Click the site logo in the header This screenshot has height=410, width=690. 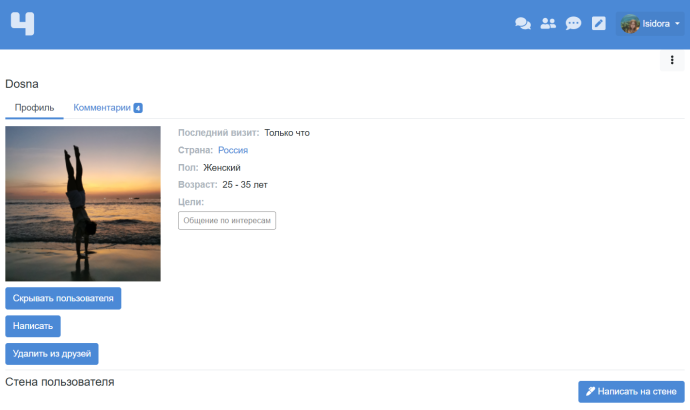point(23,23)
